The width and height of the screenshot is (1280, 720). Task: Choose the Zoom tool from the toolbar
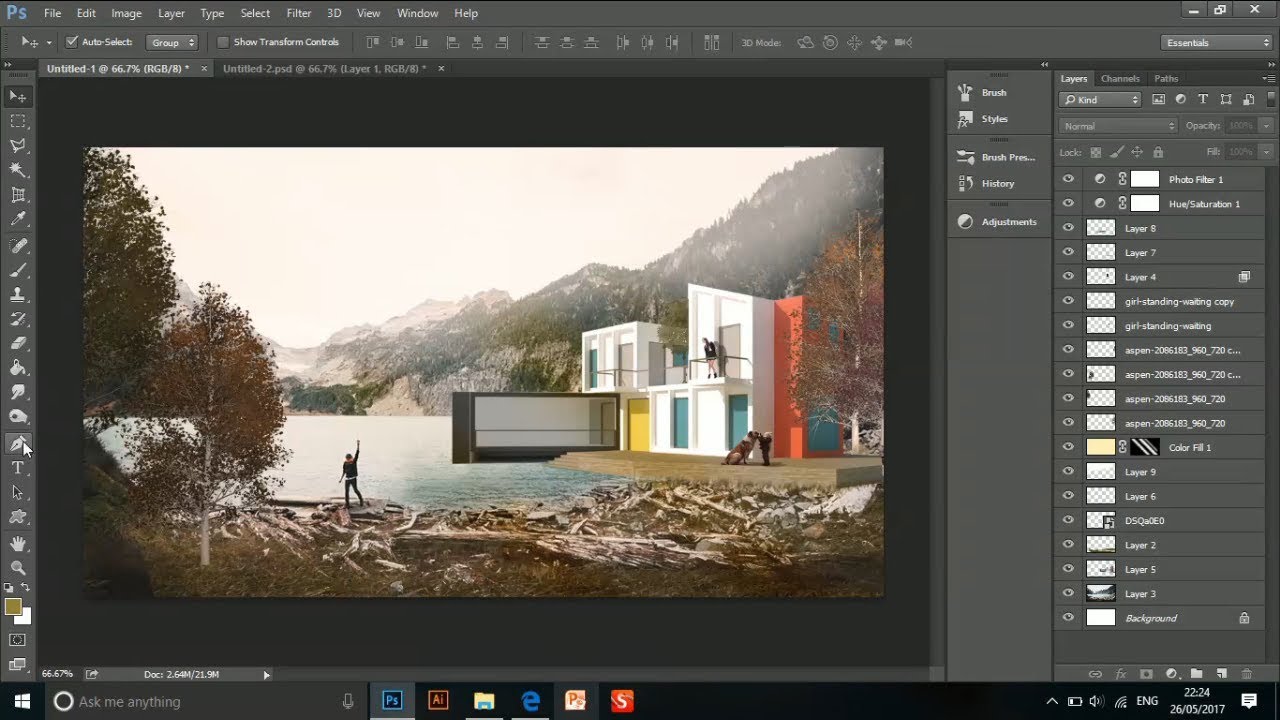tap(16, 570)
